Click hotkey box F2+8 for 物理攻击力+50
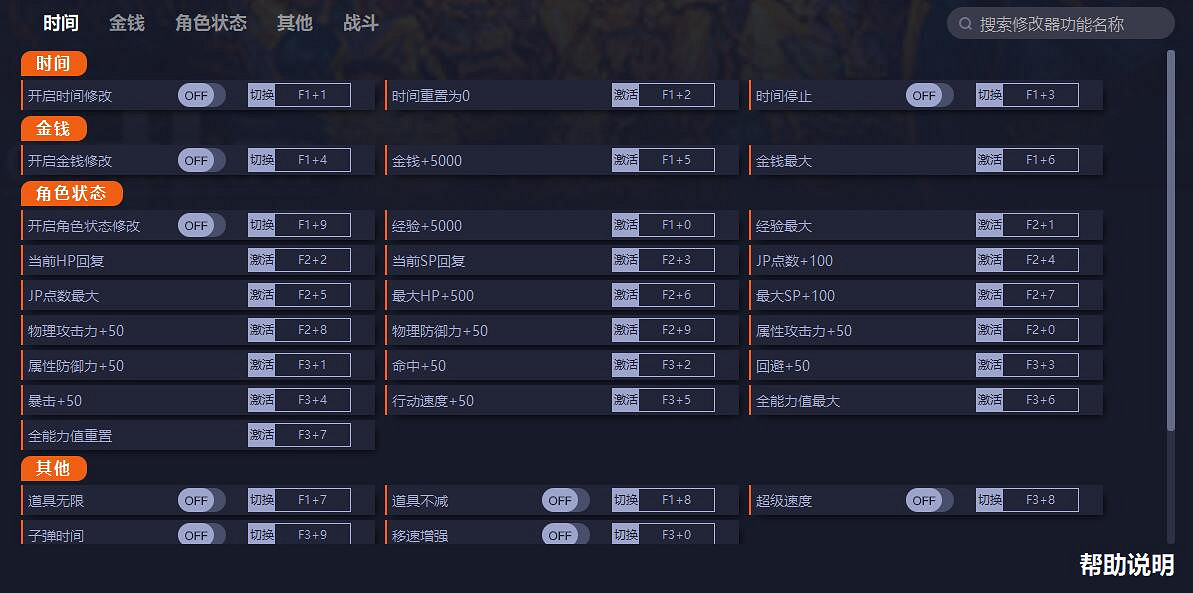This screenshot has width=1193, height=593. point(313,330)
